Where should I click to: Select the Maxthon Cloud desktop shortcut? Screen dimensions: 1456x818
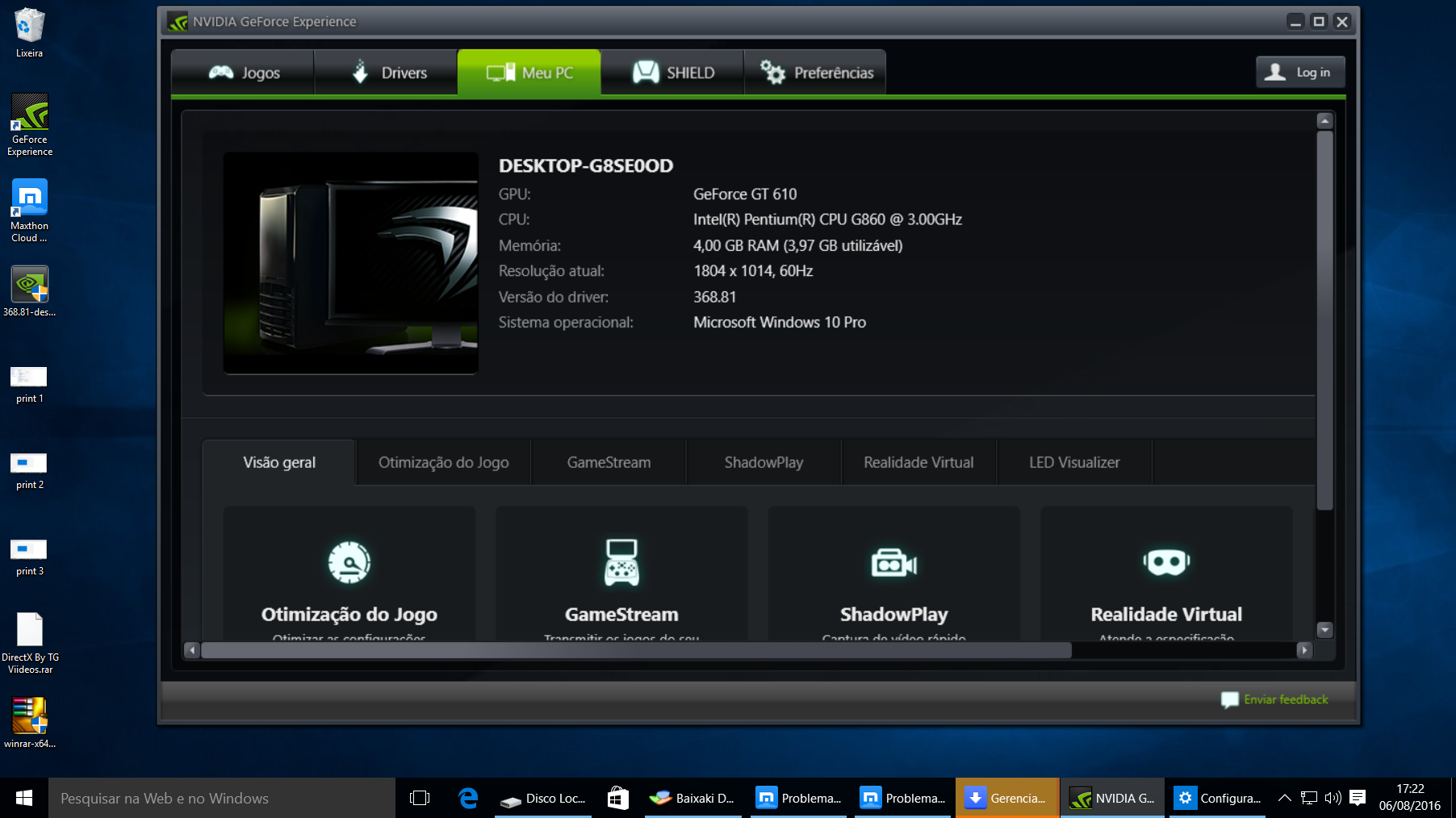tap(30, 211)
